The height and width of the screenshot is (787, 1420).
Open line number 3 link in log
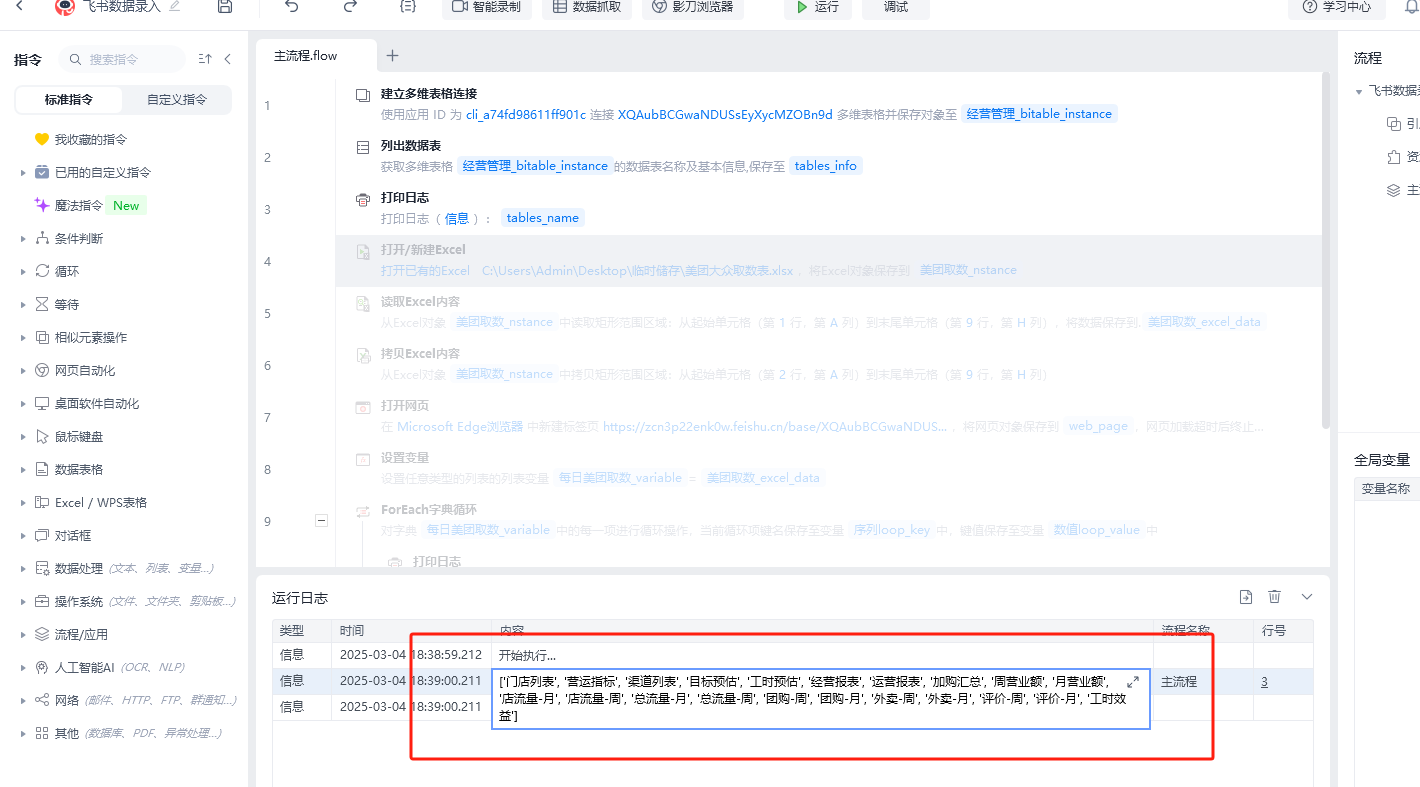click(x=1264, y=682)
